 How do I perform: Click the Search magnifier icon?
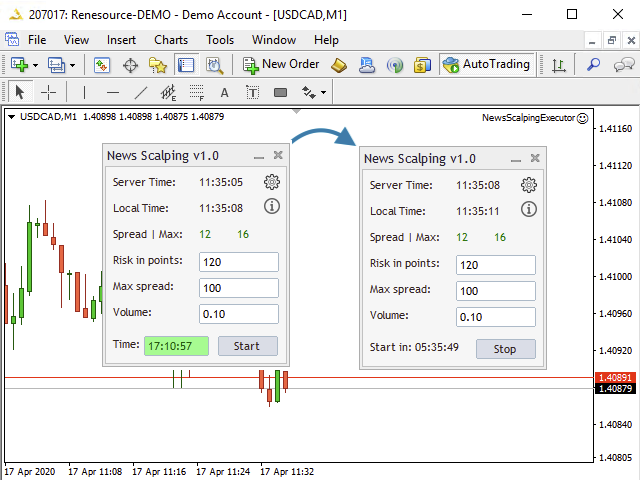(x=593, y=64)
